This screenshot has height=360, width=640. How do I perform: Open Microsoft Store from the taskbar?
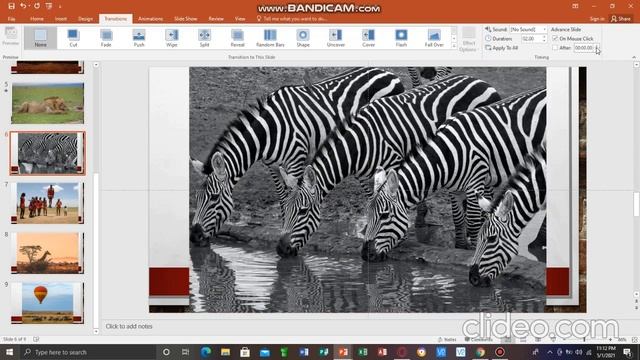[x=245, y=352]
